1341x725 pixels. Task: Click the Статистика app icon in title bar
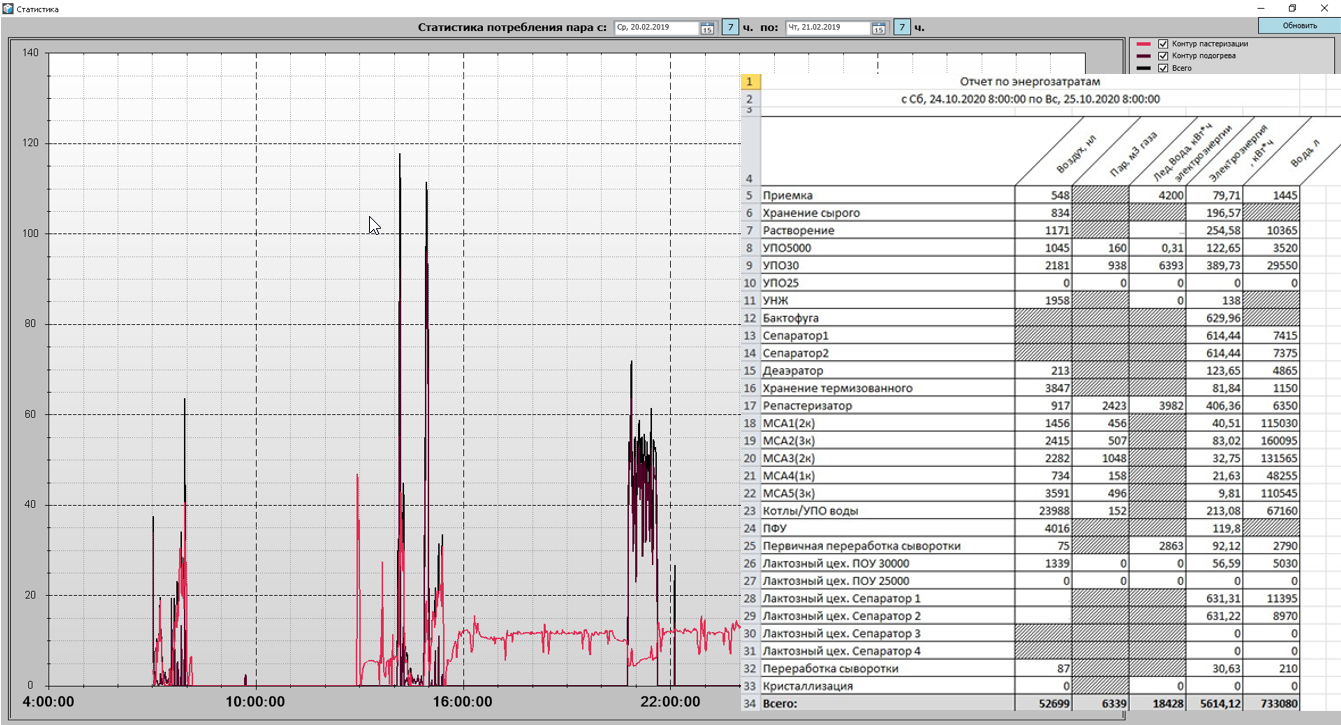tap(8, 9)
